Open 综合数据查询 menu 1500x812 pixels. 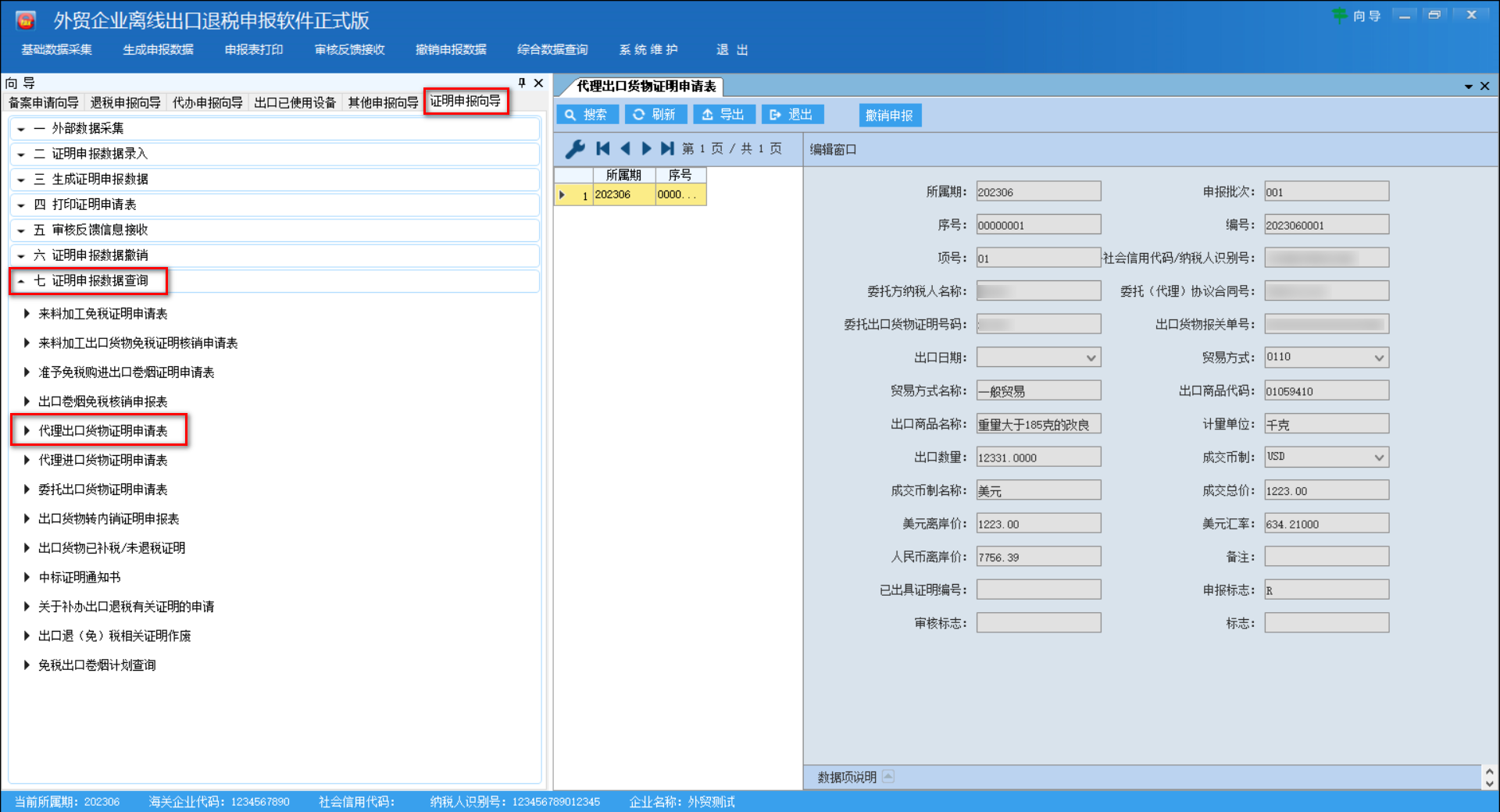coord(552,50)
